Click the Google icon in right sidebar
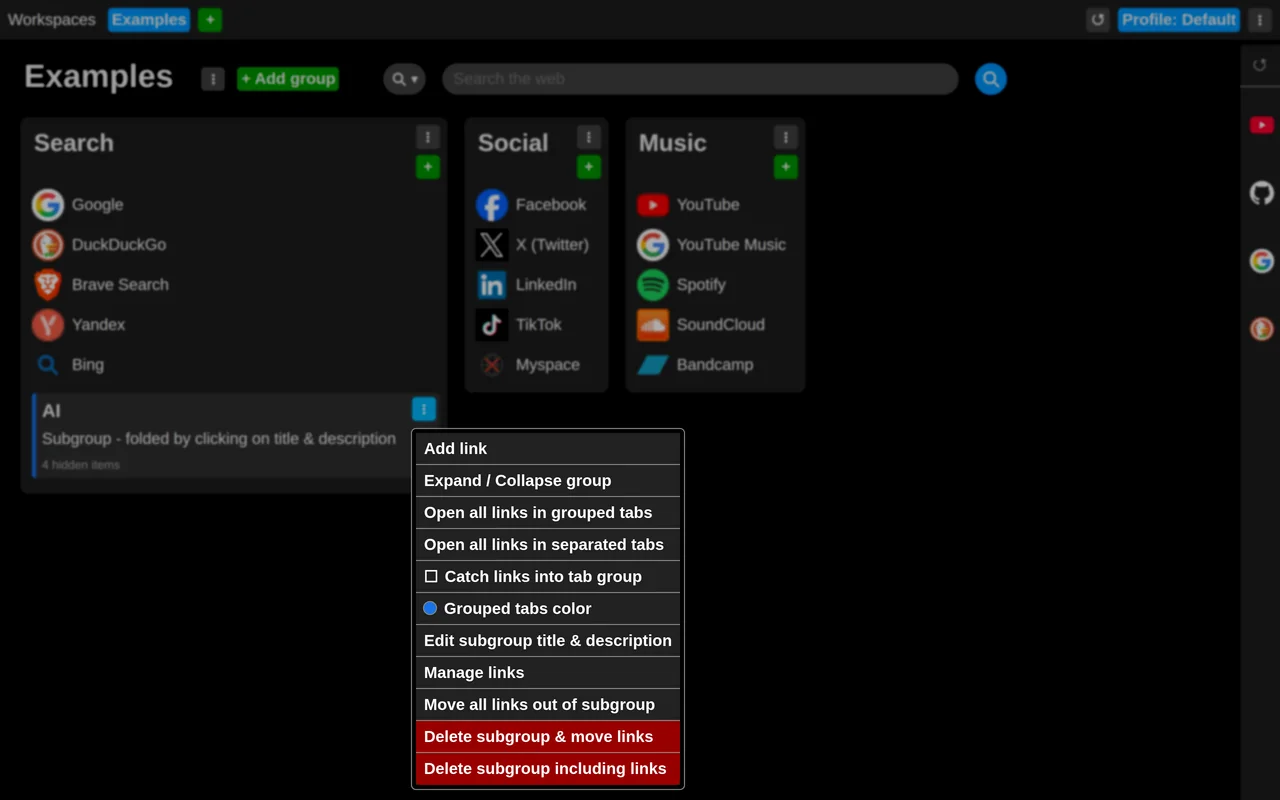 pos(1261,261)
